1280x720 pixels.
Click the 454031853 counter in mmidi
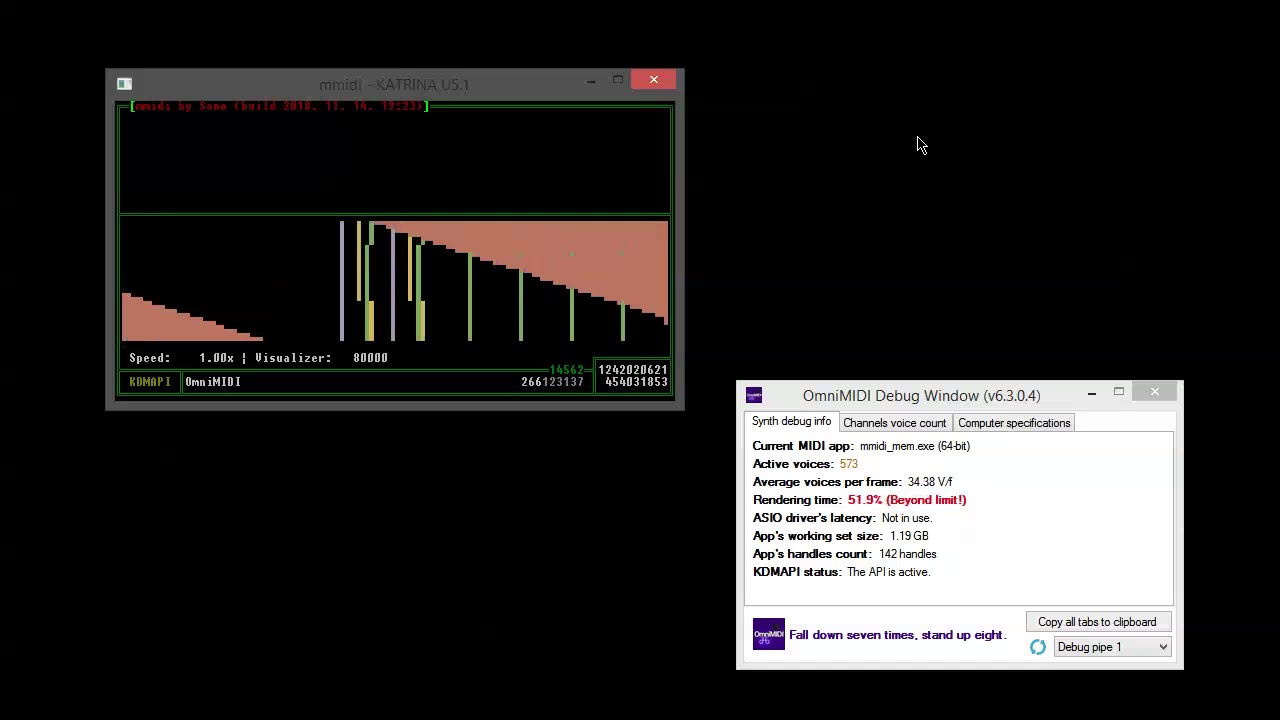pos(636,381)
